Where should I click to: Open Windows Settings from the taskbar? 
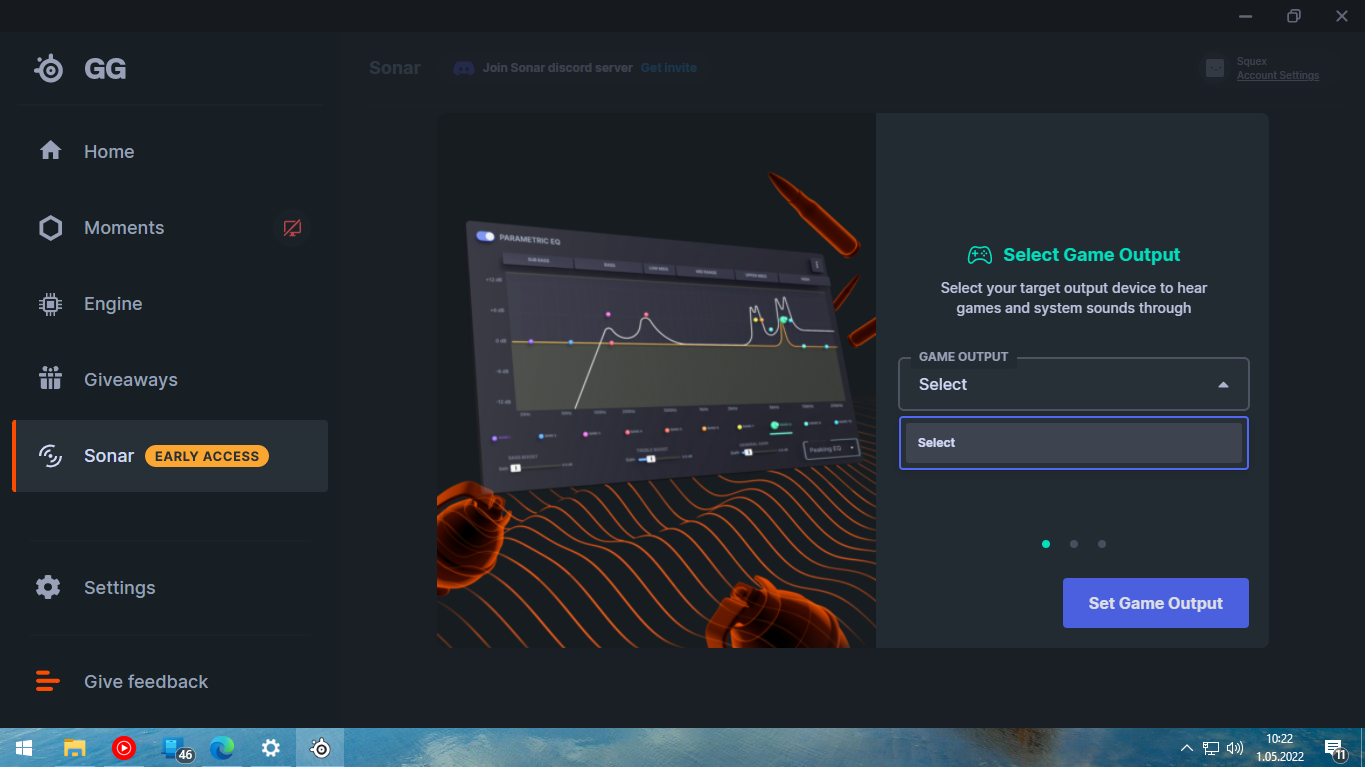click(x=271, y=748)
